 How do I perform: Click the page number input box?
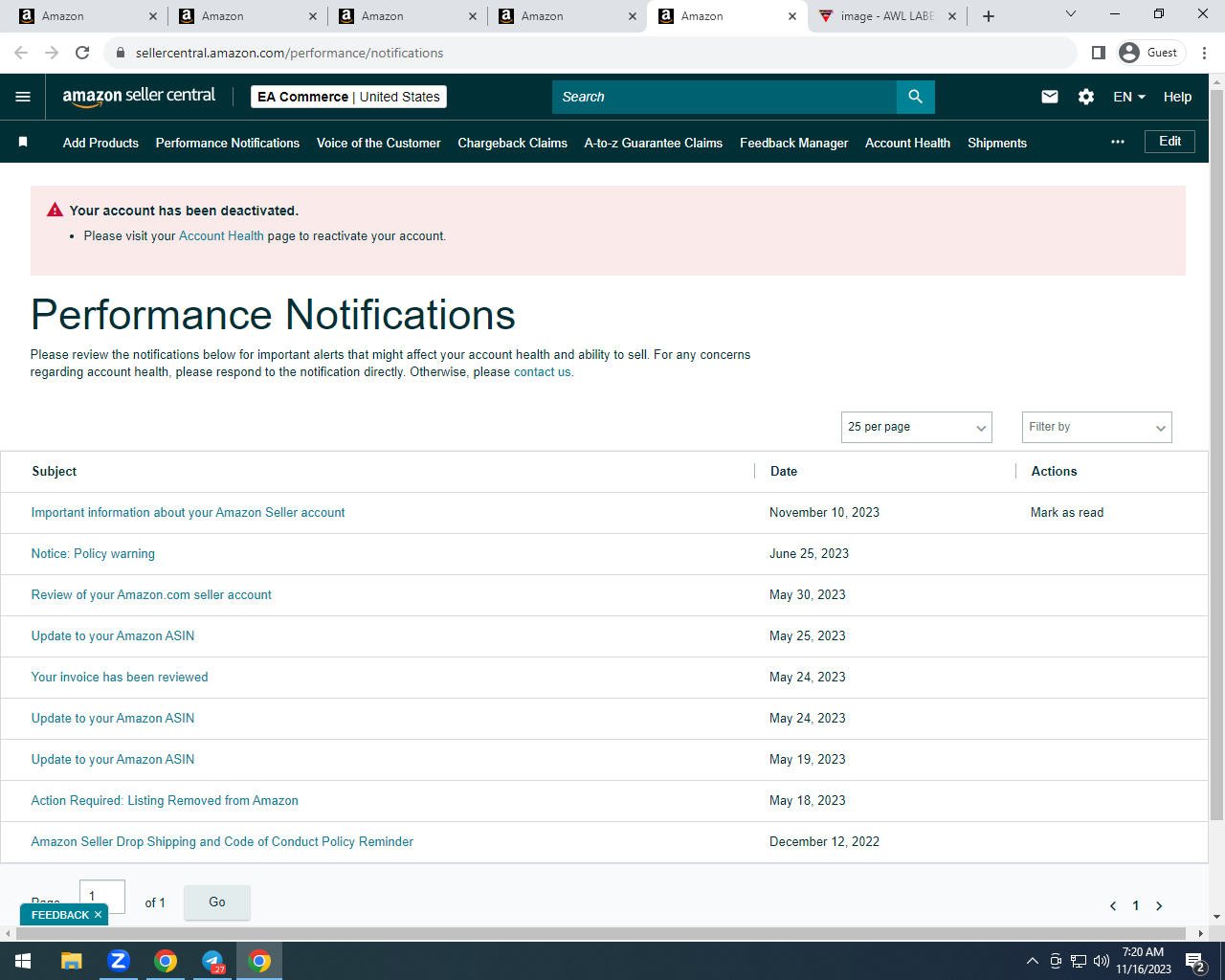tap(102, 897)
